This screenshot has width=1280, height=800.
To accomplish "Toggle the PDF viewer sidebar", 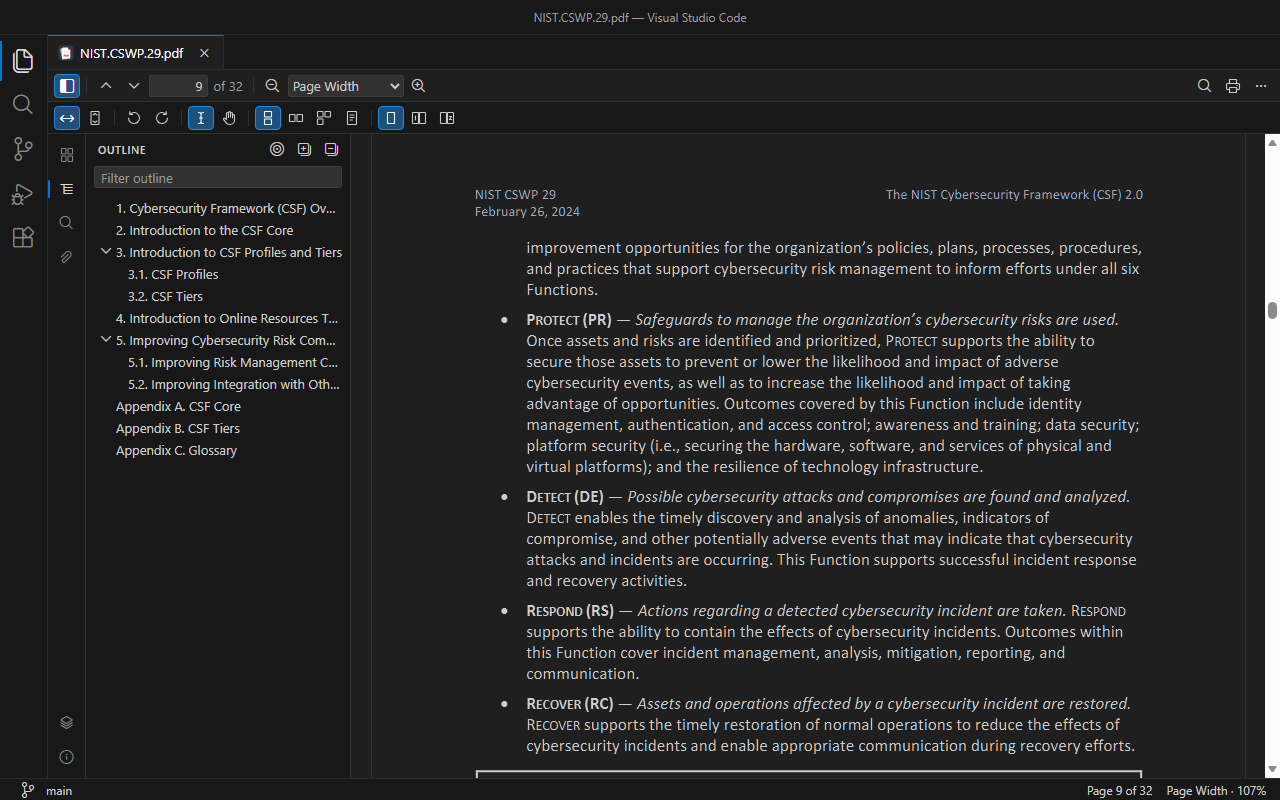I will click(67, 86).
